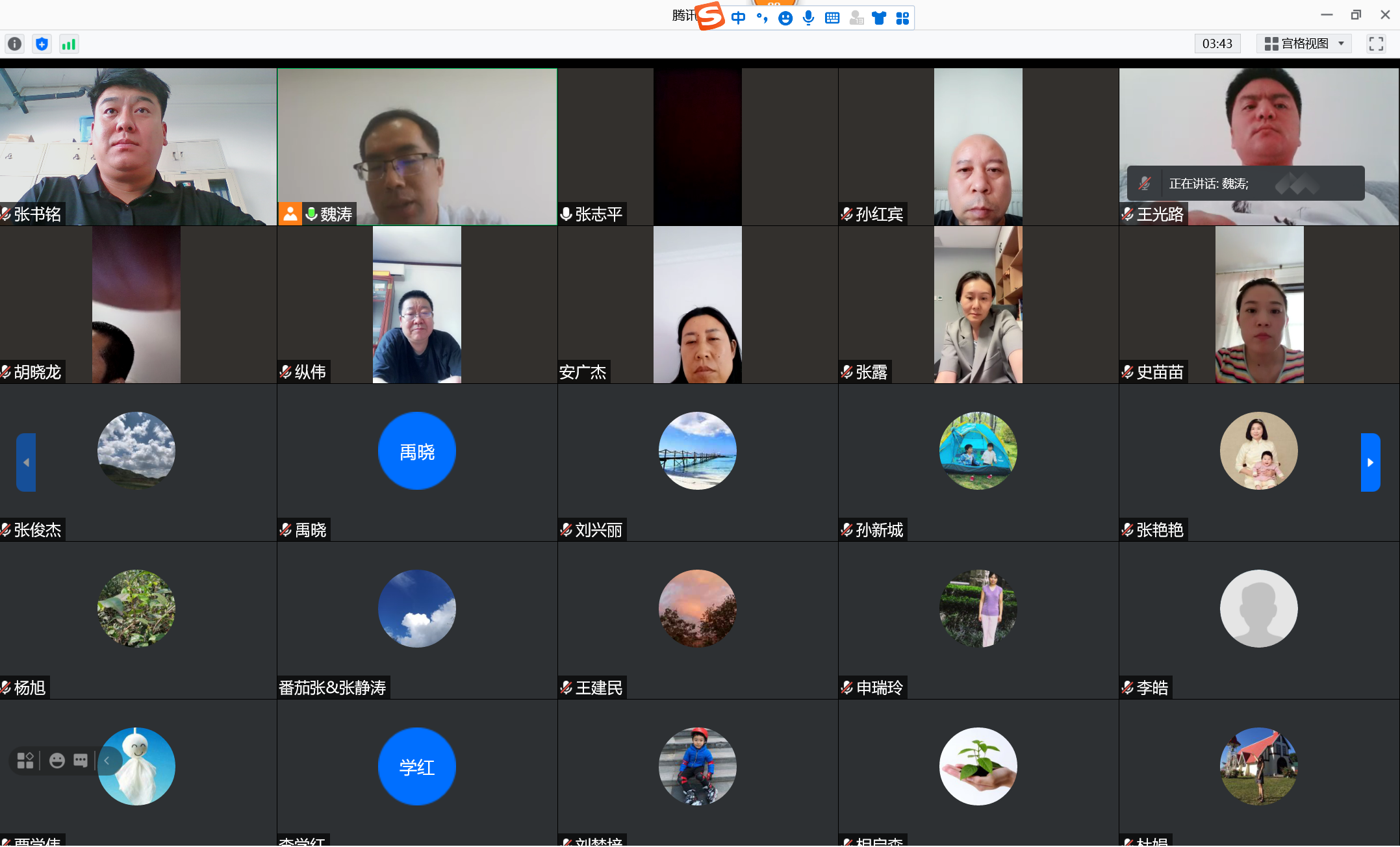1400x847 pixels.
Task: Toggle the Sogou Chinese/English input mode
Action: pos(738,18)
